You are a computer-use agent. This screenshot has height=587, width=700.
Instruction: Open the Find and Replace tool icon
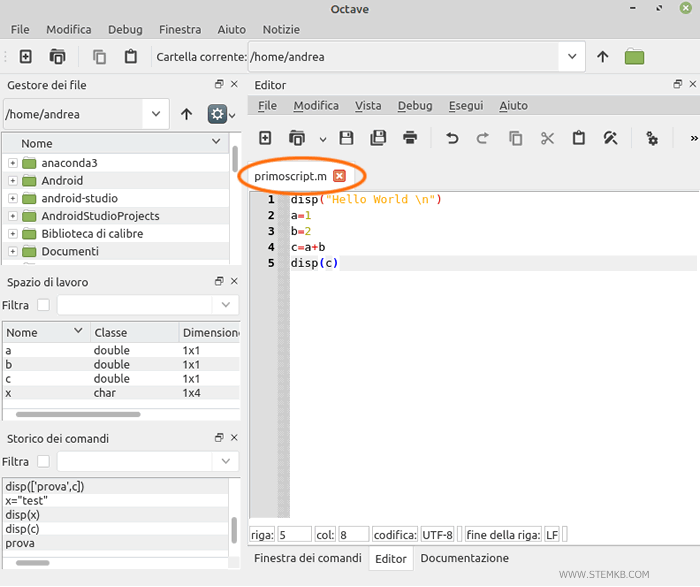click(x=610, y=138)
